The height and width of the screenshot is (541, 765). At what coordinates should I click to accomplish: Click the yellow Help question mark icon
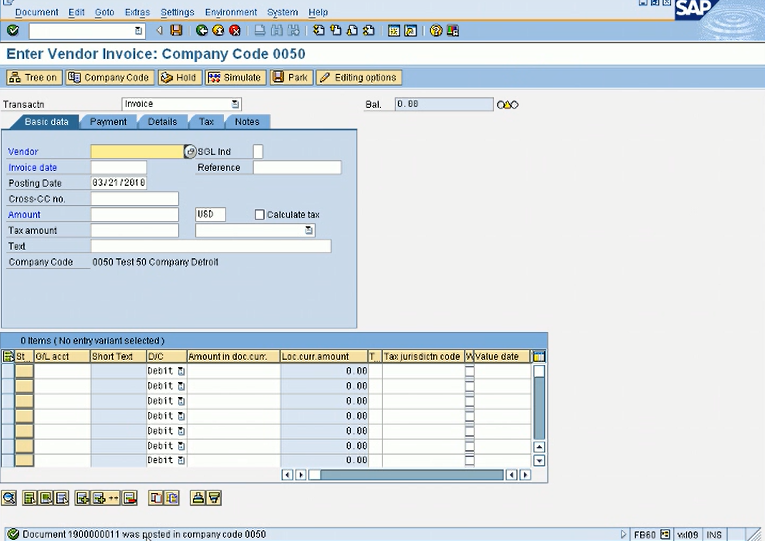(436, 31)
